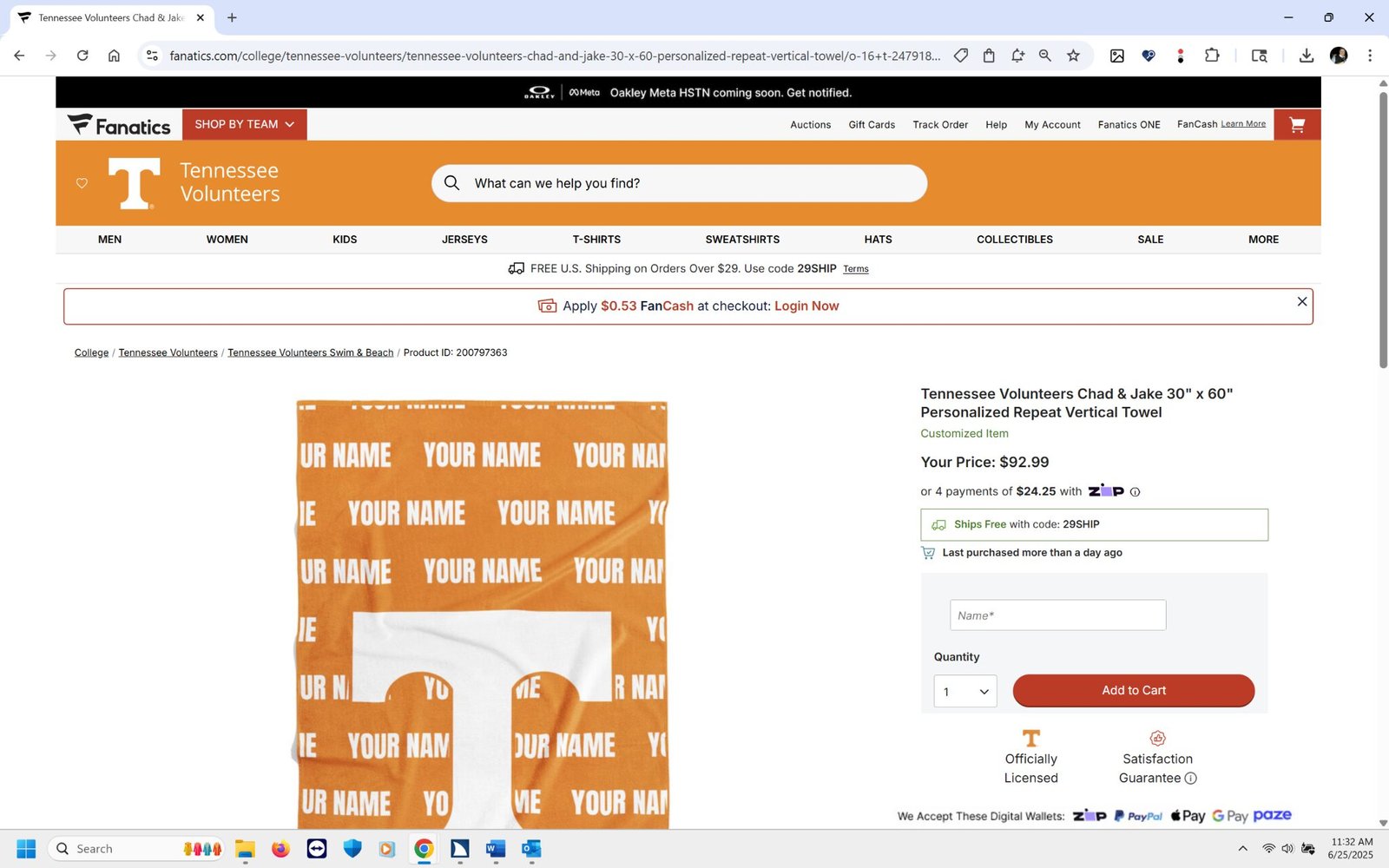1389x868 pixels.
Task: Click Add to Cart button
Action: (x=1134, y=691)
